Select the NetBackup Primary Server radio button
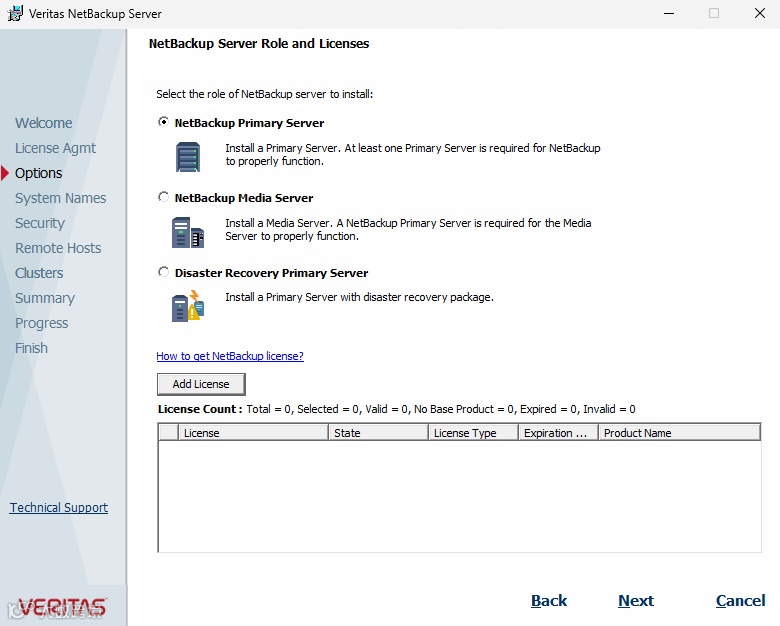 pos(164,123)
